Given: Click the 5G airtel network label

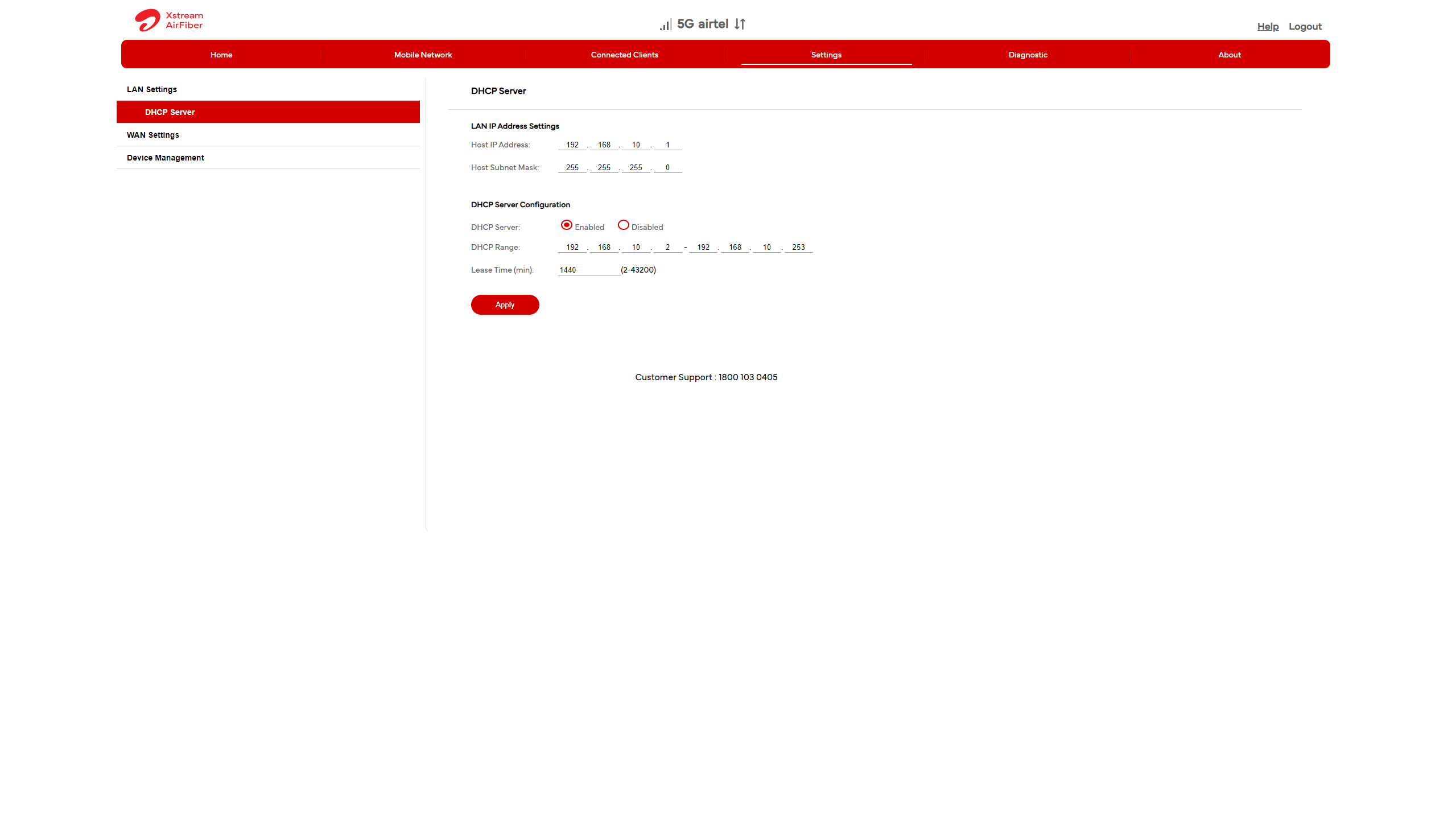Looking at the screenshot, I should pyautogui.click(x=702, y=24).
